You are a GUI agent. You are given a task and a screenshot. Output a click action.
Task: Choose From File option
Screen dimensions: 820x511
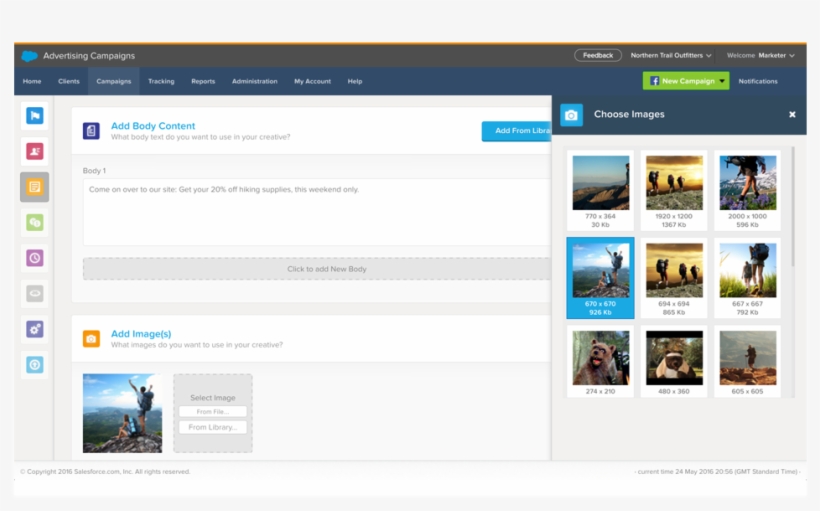(213, 412)
